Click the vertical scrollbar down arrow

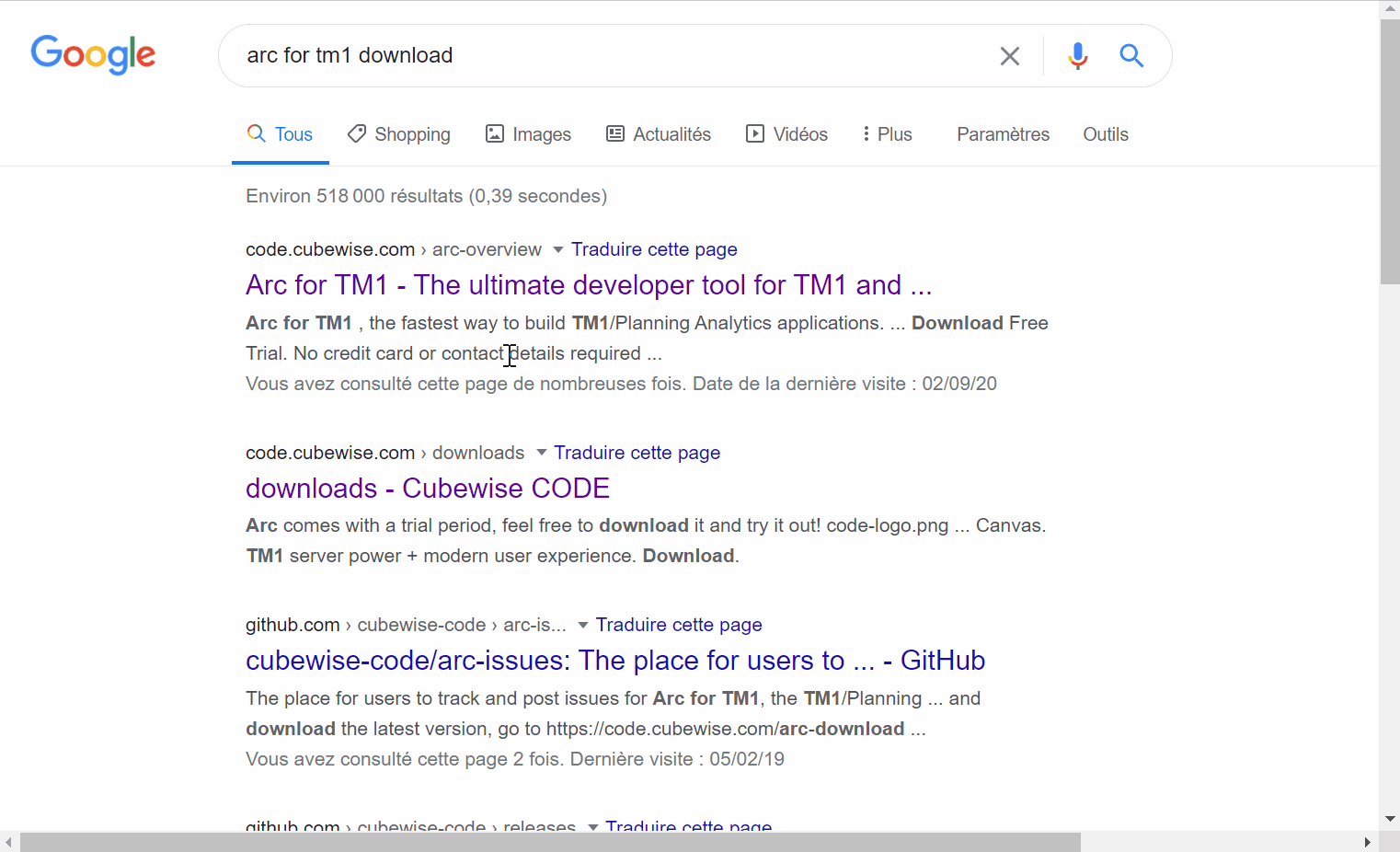point(1389,818)
